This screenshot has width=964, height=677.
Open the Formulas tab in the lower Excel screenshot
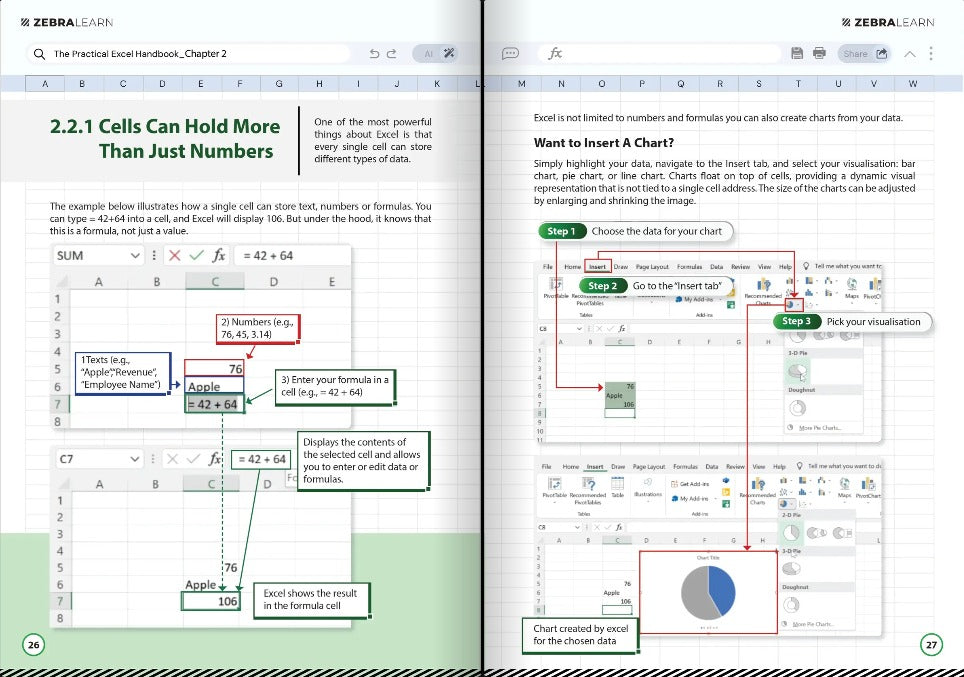pos(685,467)
